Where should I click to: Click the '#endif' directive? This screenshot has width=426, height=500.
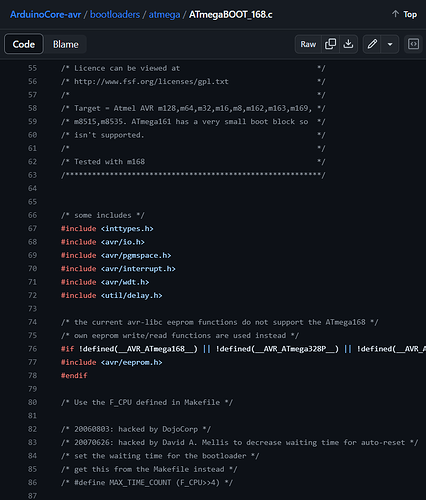point(74,376)
